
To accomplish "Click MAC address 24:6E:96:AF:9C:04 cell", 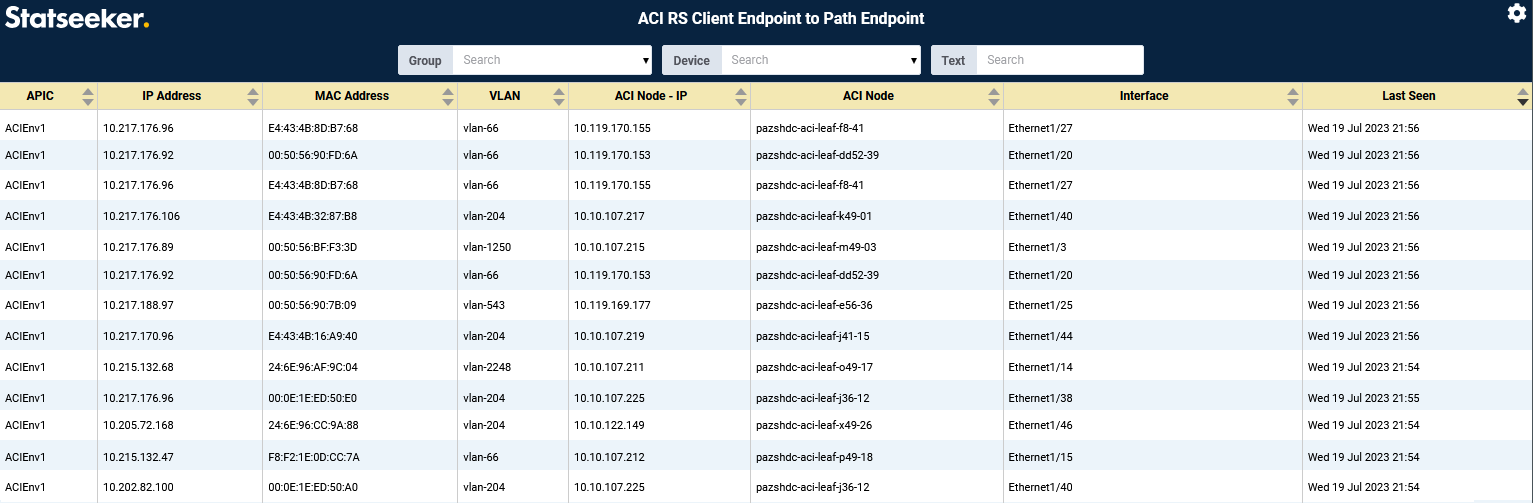I will (312, 367).
